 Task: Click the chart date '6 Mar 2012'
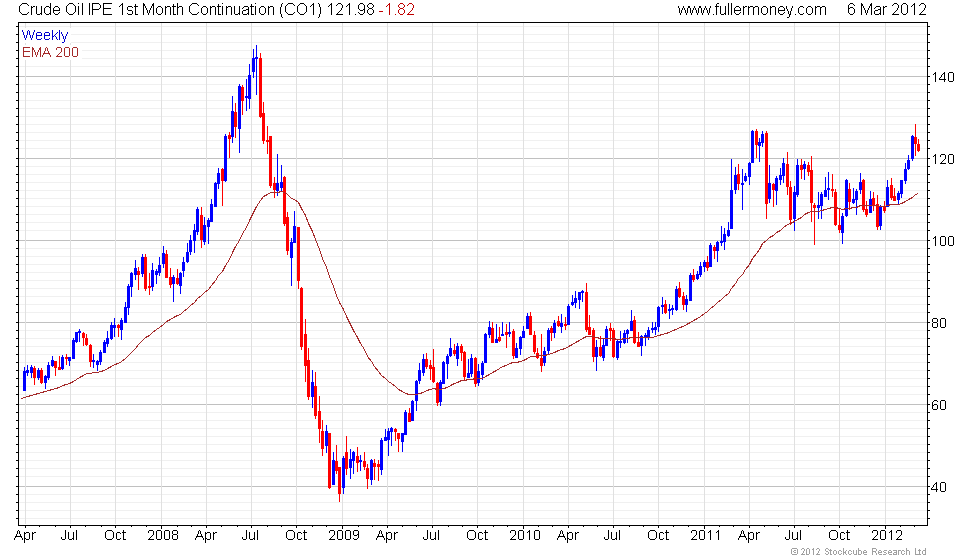click(886, 9)
